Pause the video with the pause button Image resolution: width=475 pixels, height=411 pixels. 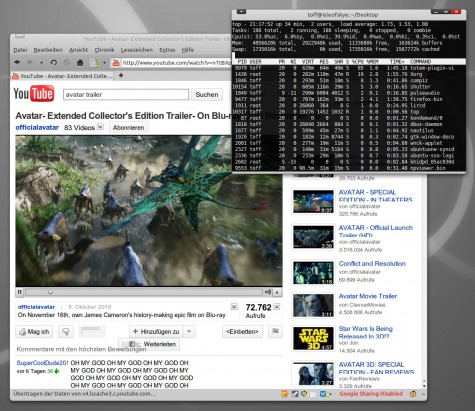coord(20,292)
